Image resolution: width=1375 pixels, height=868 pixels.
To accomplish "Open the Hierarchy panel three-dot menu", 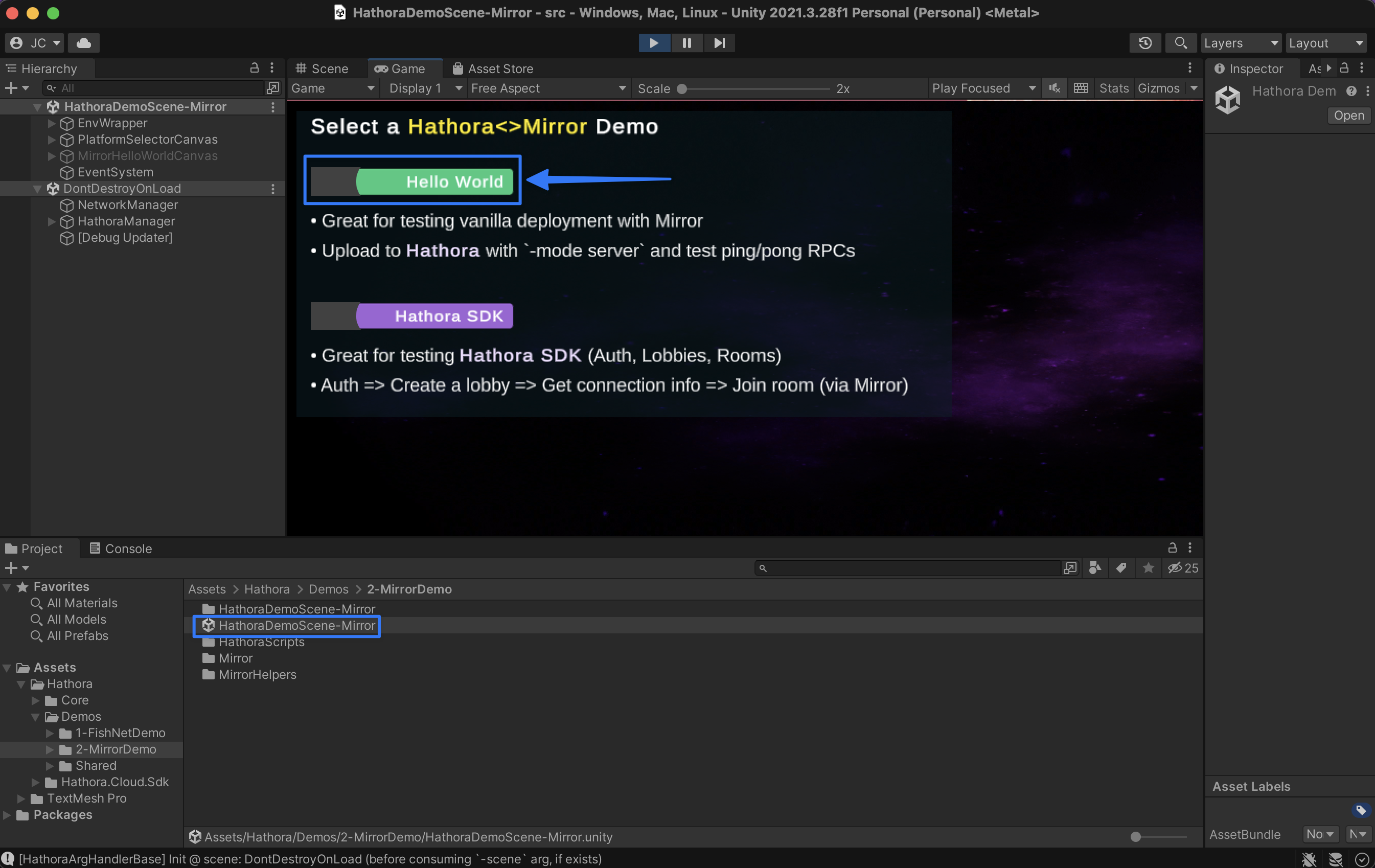I will click(x=272, y=68).
